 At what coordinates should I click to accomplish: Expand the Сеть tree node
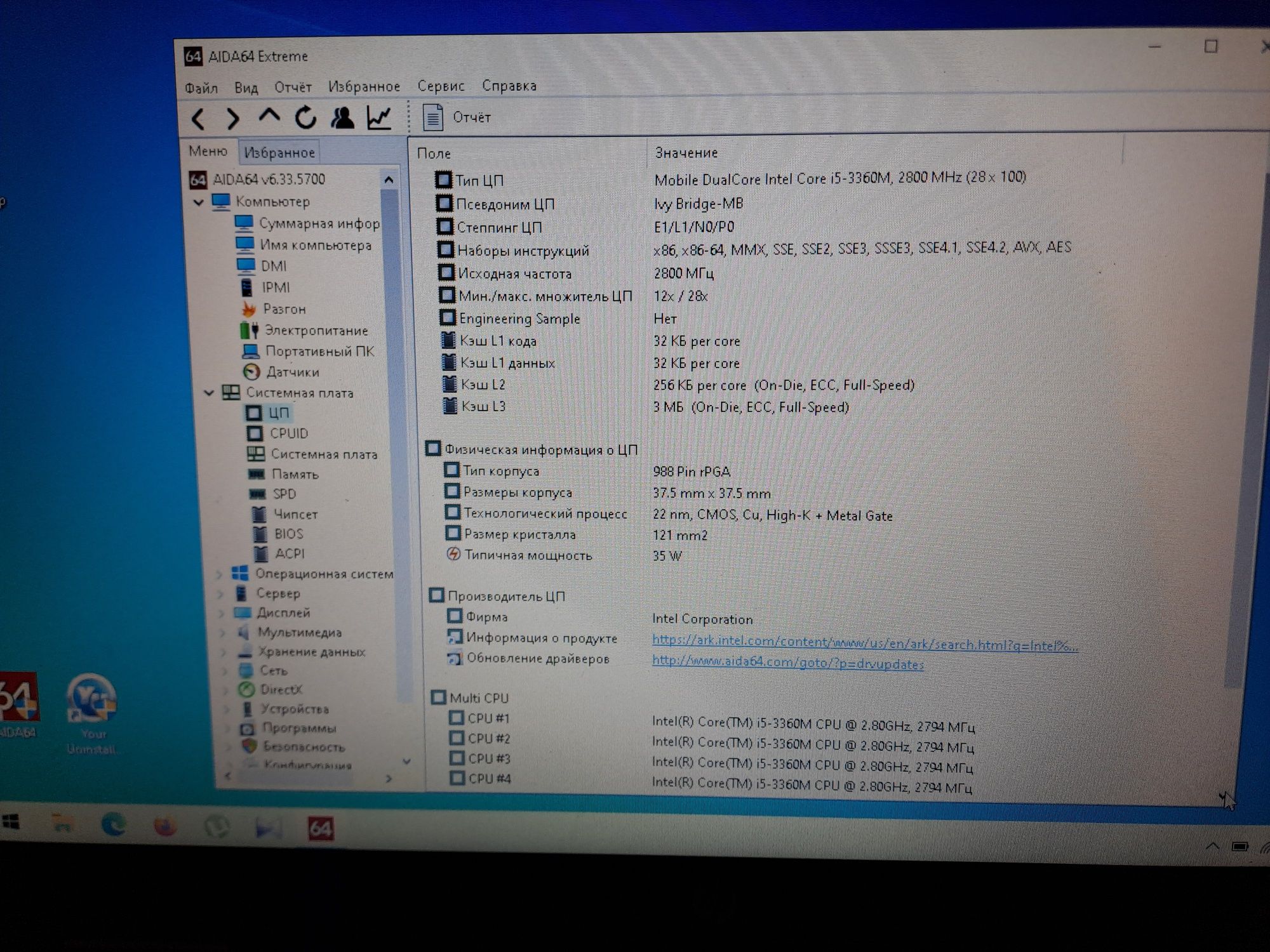tap(226, 671)
